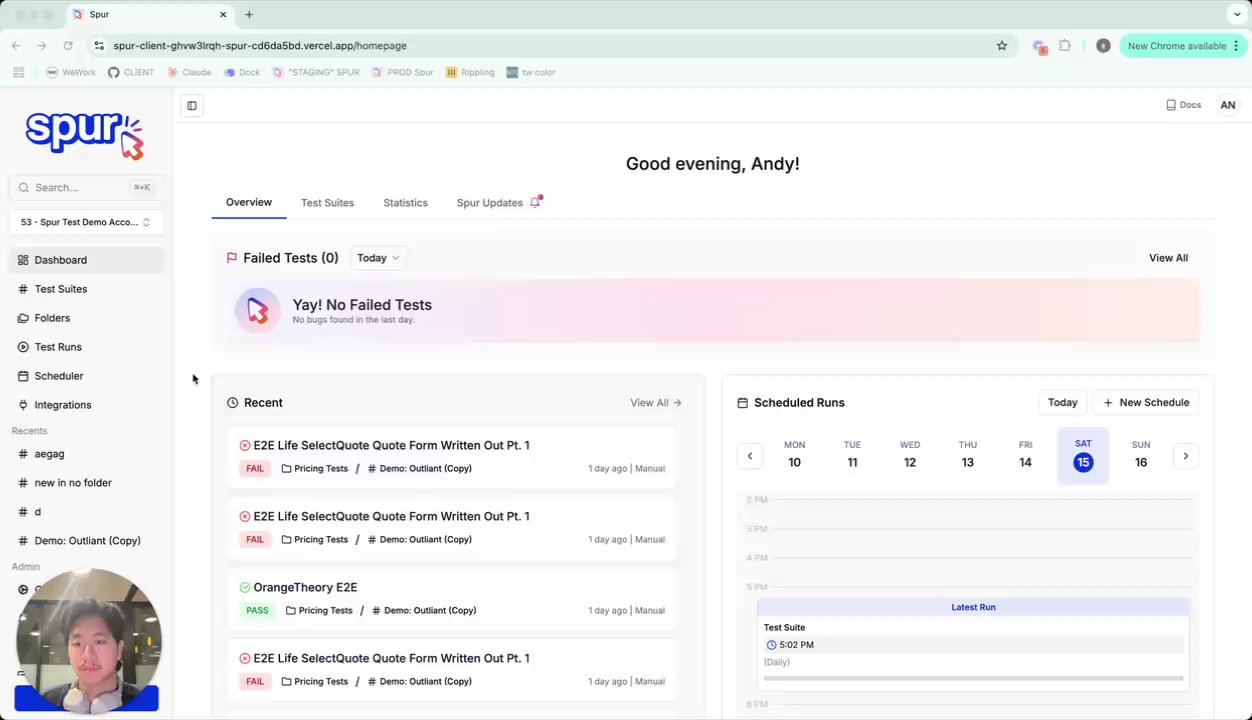Click the Scheduled Runs calendar icon
Image resolution: width=1252 pixels, height=720 pixels.
[x=742, y=403]
